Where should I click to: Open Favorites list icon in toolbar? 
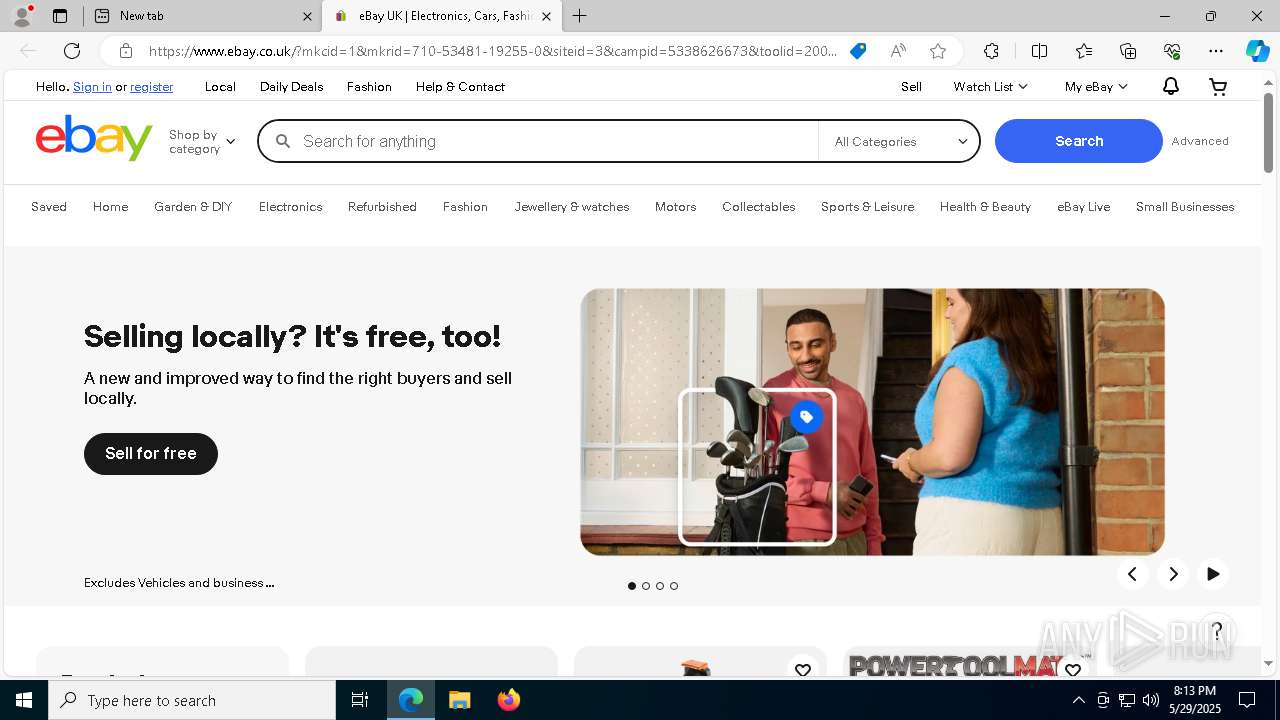point(1084,51)
